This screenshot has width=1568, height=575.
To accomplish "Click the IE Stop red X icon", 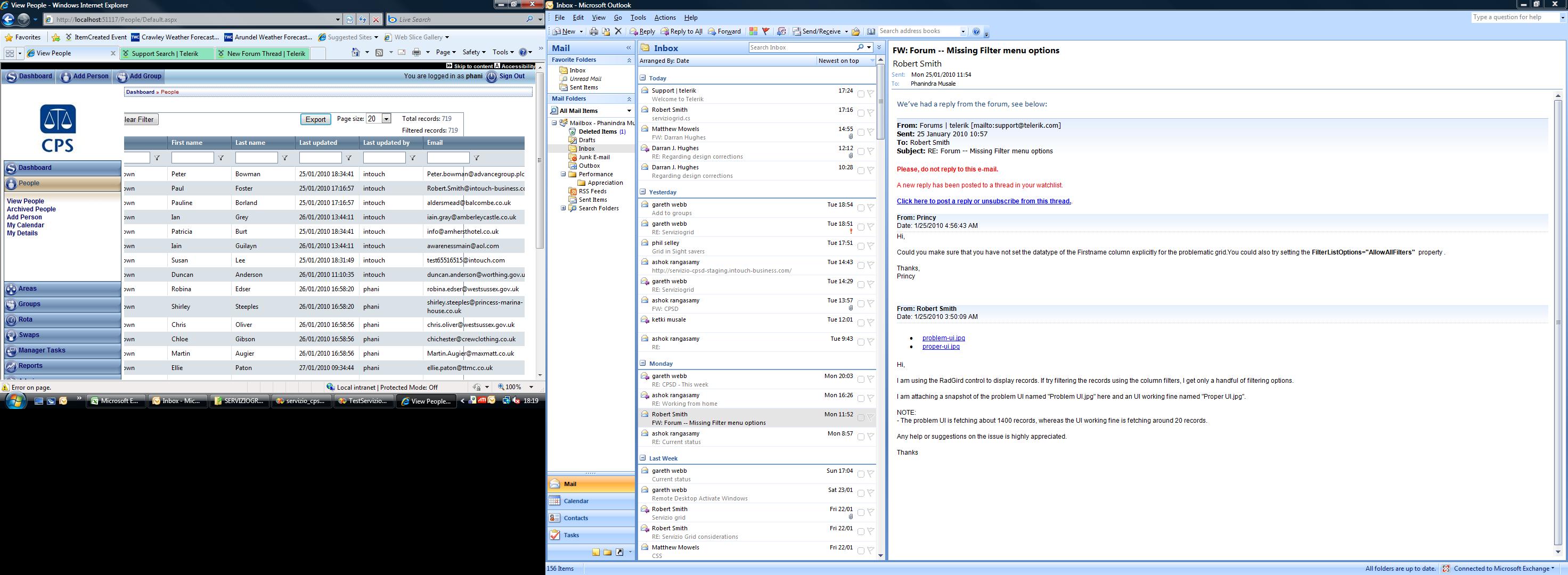I will [x=376, y=20].
